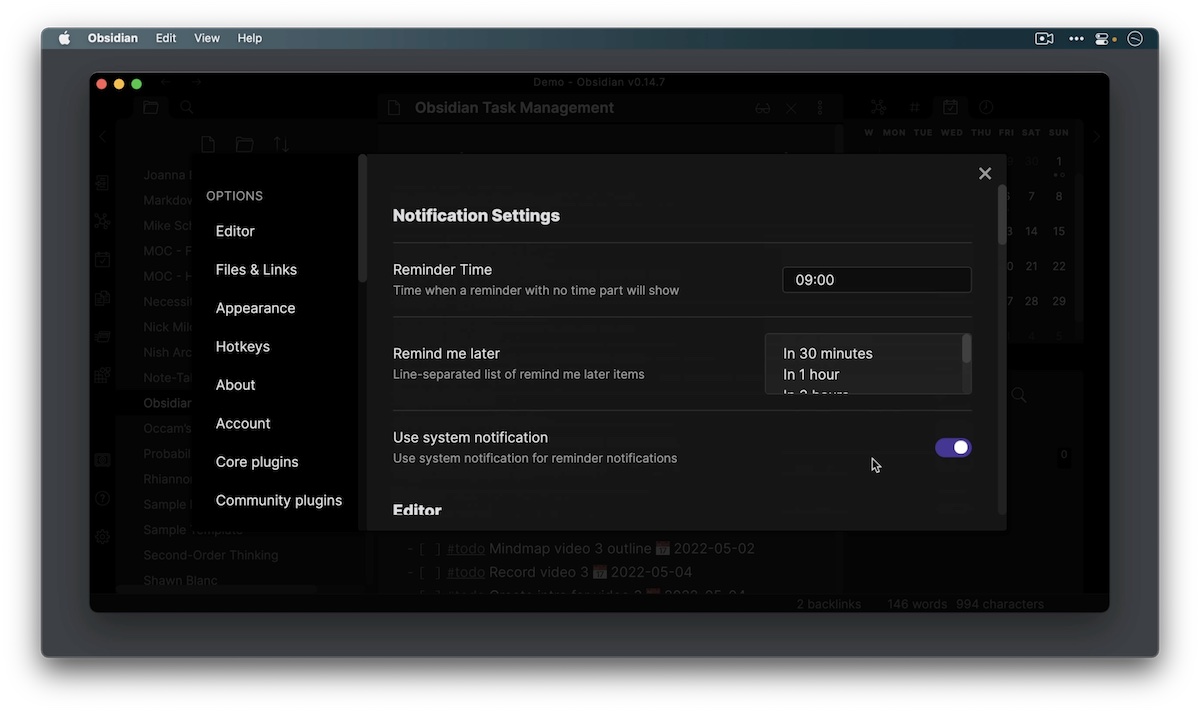Select day 8 in the calendar
Screen dimensions: 1200x712
pyautogui.click(x=1059, y=196)
